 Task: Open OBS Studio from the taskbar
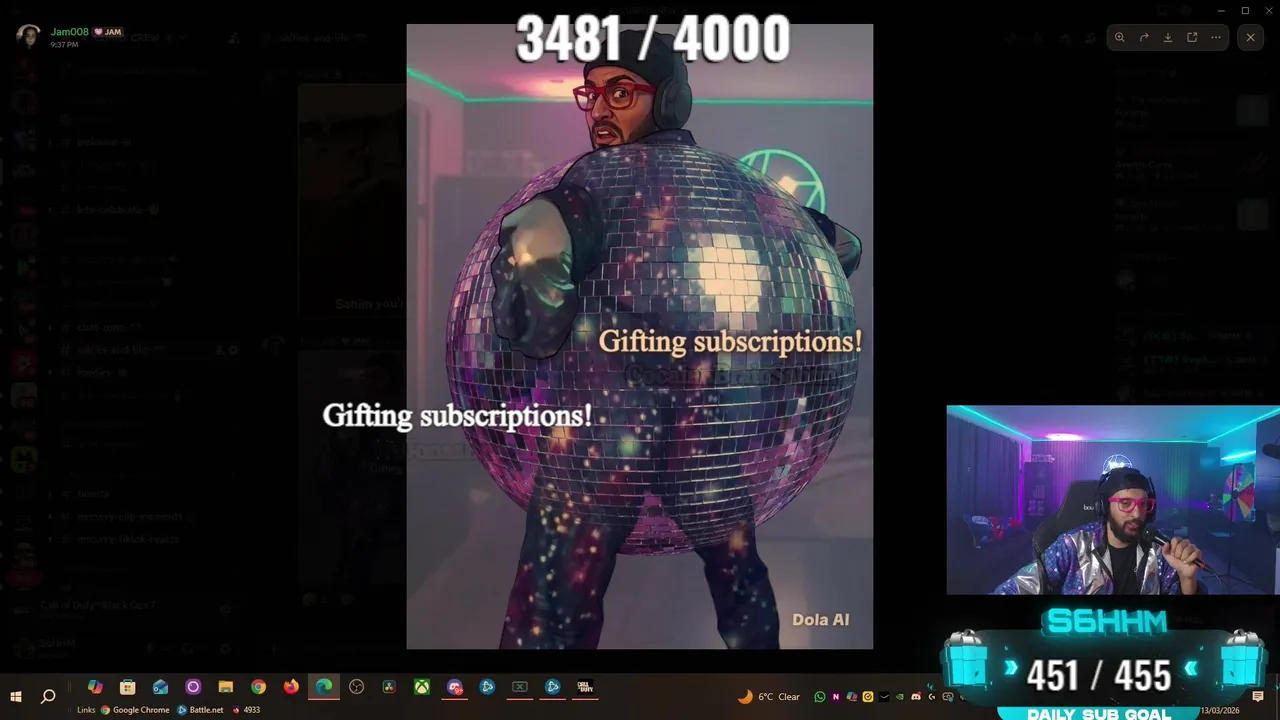pos(357,687)
